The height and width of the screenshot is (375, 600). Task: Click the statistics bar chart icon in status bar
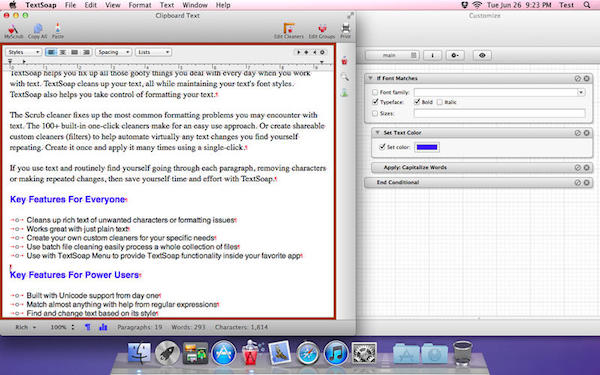(103, 327)
